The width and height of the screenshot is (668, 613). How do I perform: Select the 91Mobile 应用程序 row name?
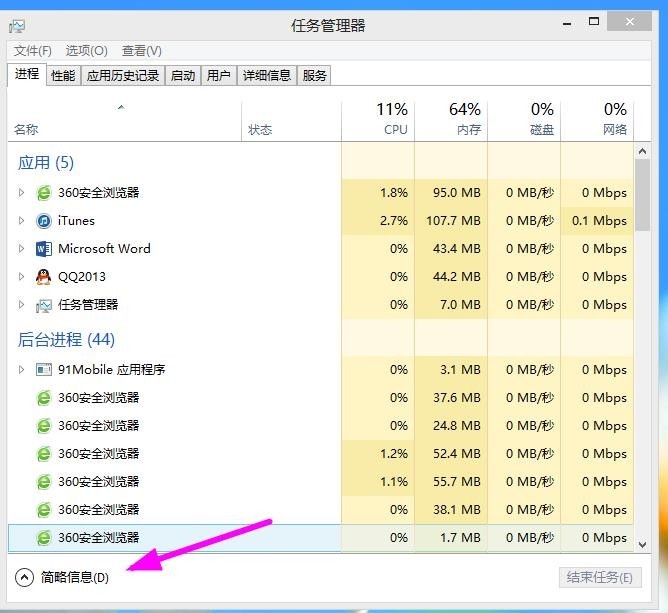[112, 369]
